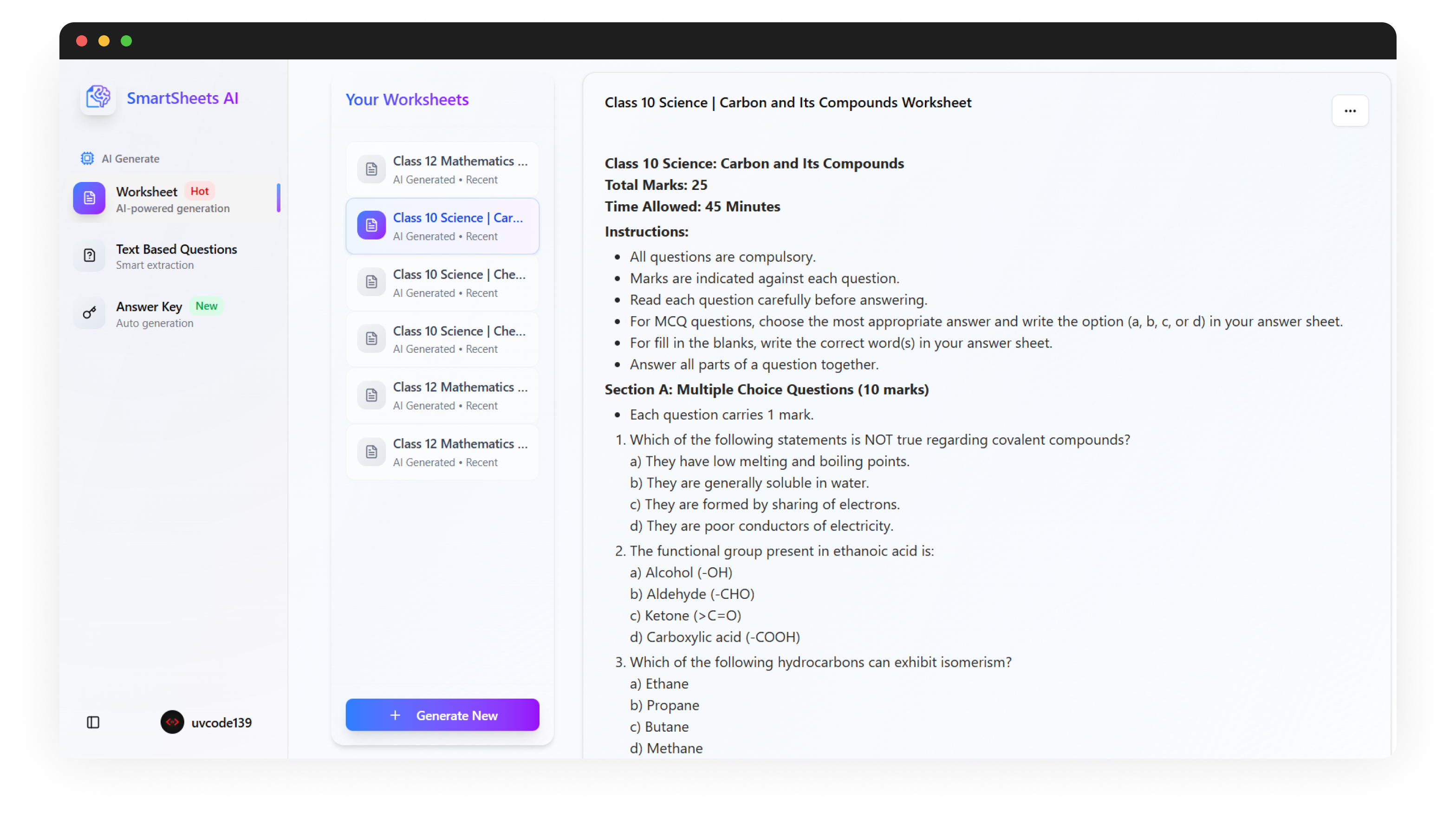Click the SmartSheets AI brain logo icon
1456x818 pixels.
(x=98, y=97)
